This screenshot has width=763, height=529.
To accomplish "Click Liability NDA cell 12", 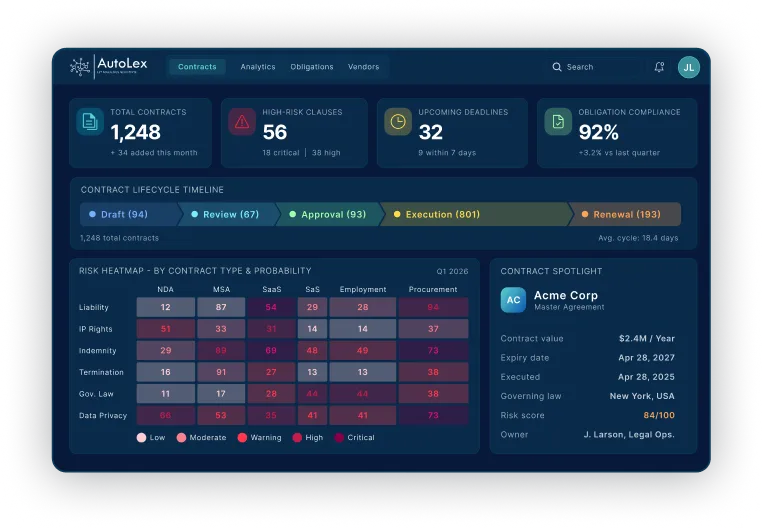I will click(165, 307).
